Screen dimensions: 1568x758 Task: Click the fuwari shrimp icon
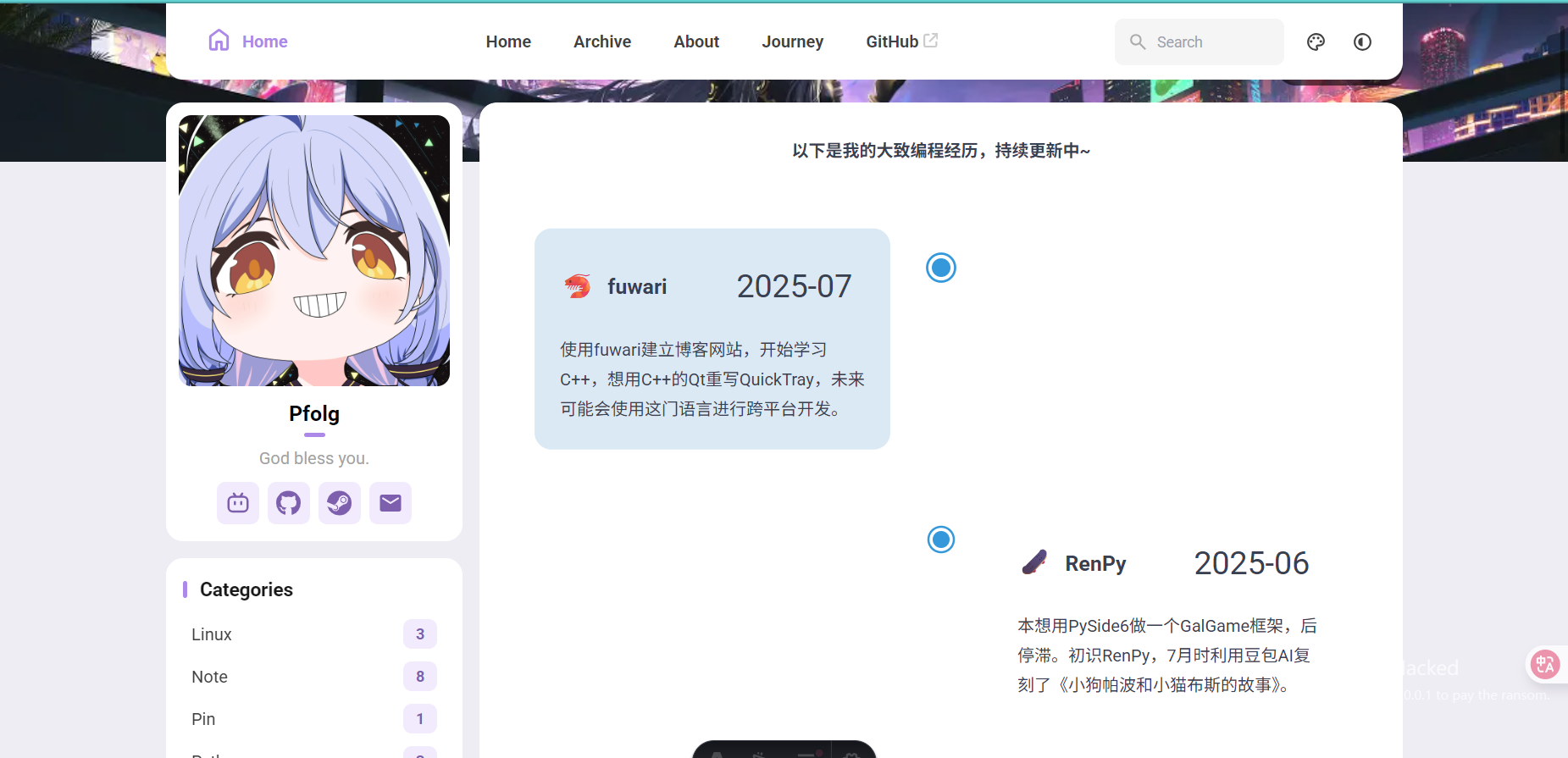coord(577,286)
